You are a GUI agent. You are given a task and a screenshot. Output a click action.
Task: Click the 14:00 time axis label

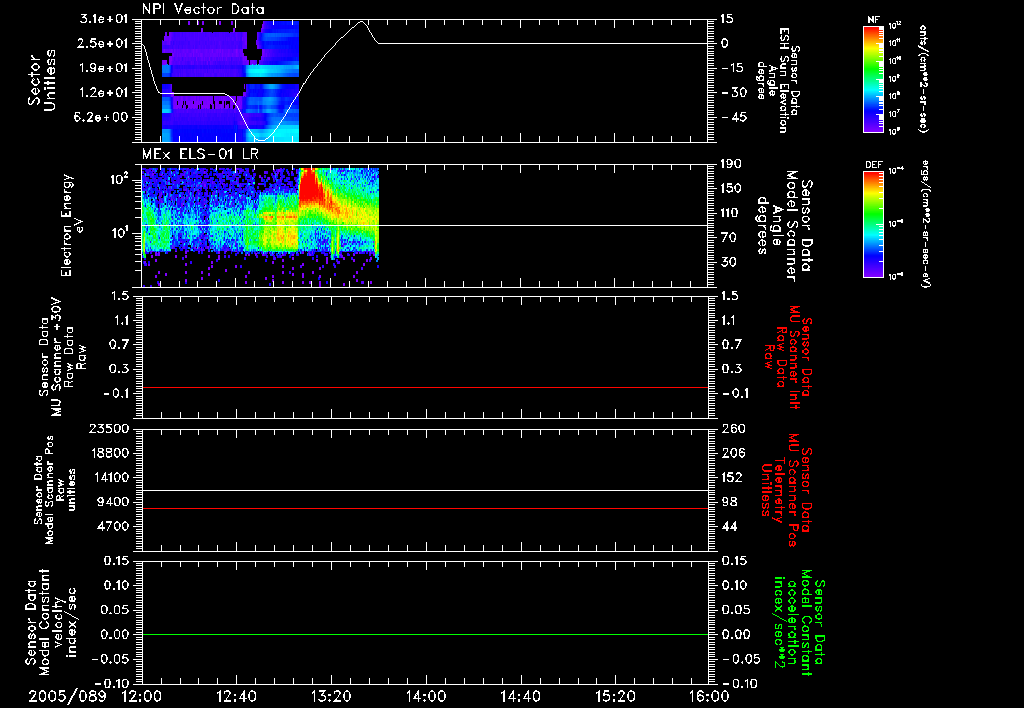tap(426, 696)
